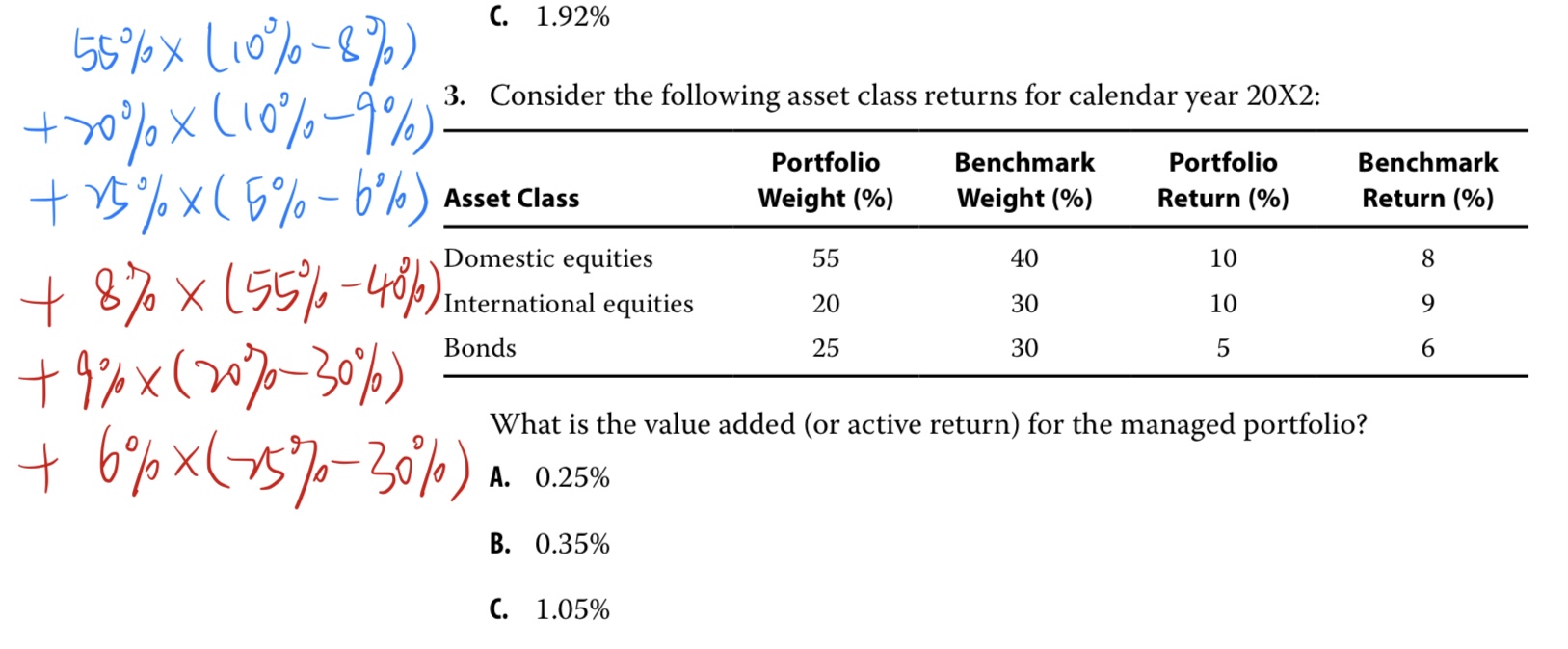The image size is (1568, 649).
Task: Select answer option C, 1.05%
Action: 551,609
